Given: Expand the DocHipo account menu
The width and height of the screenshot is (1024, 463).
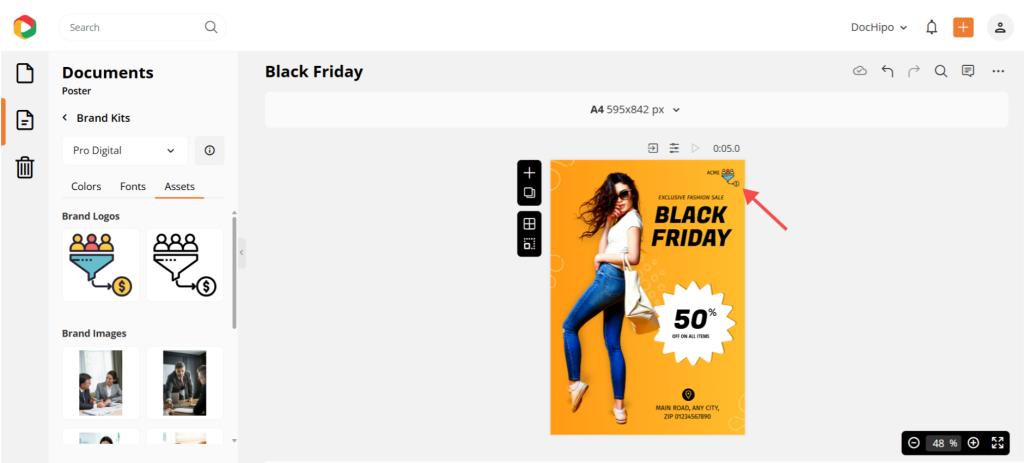Looking at the screenshot, I should tap(879, 27).
